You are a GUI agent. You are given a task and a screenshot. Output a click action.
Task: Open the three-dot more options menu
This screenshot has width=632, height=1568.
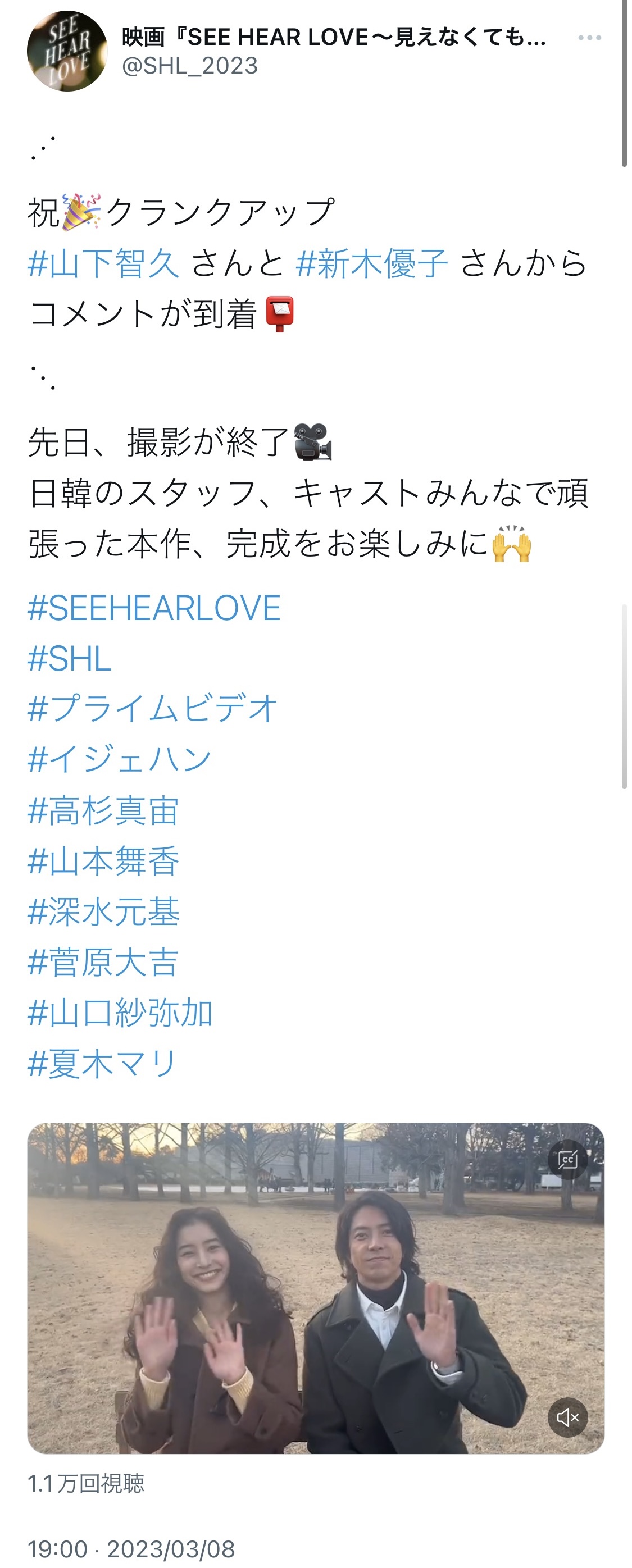(589, 38)
